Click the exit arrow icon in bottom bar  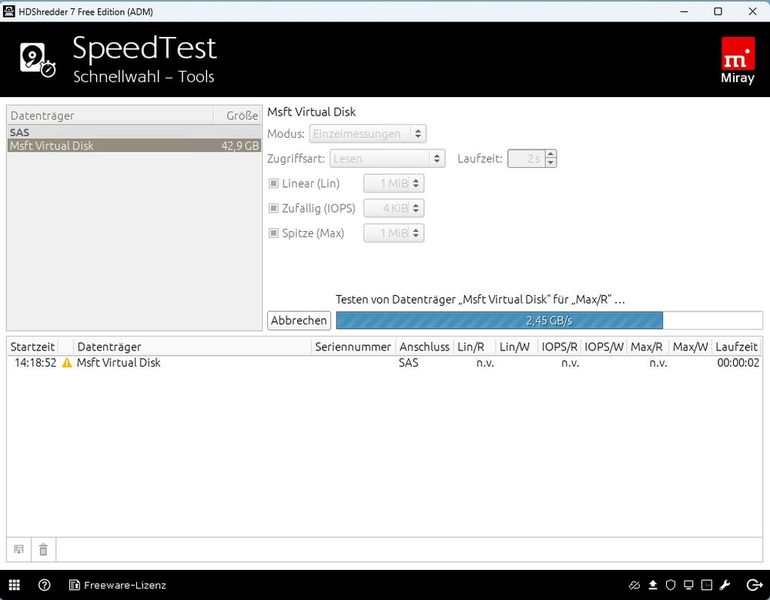754,585
